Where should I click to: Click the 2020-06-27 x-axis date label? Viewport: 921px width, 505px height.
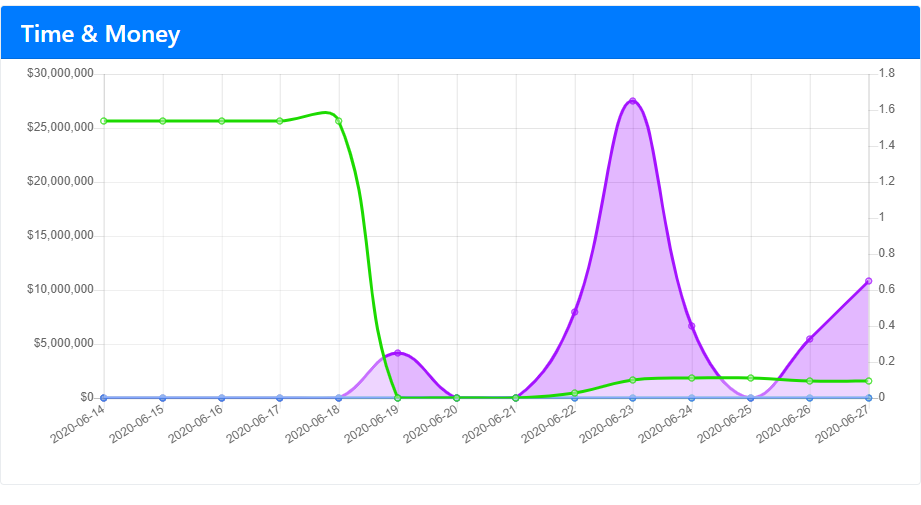pyautogui.click(x=843, y=424)
